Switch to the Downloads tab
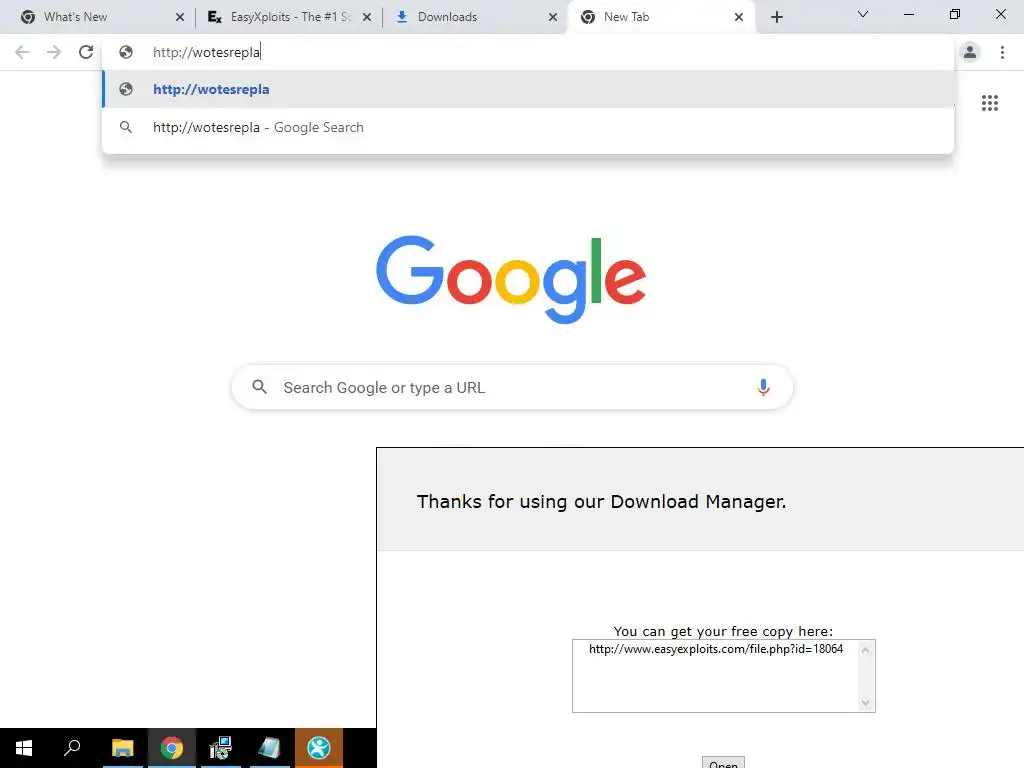 [473, 17]
